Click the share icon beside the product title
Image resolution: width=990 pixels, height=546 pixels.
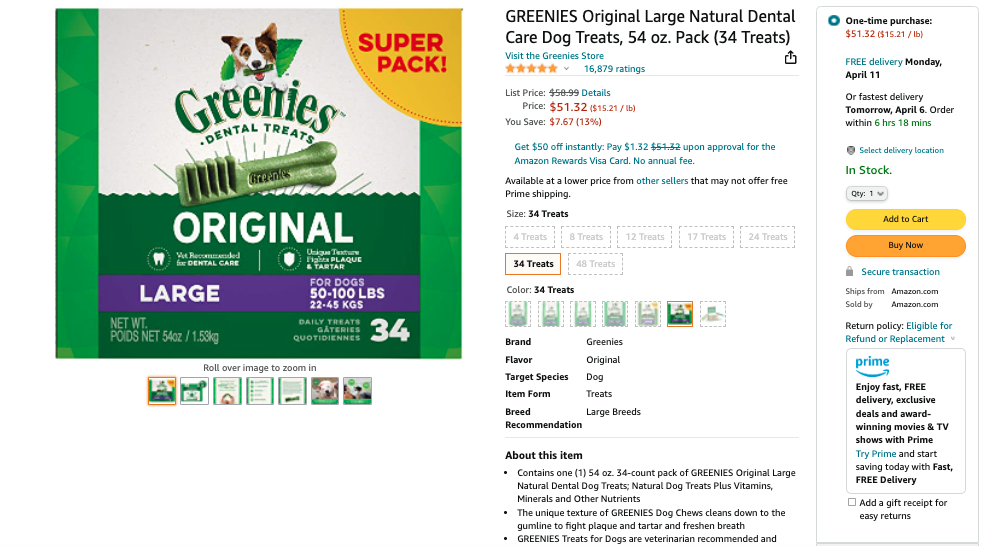click(791, 57)
